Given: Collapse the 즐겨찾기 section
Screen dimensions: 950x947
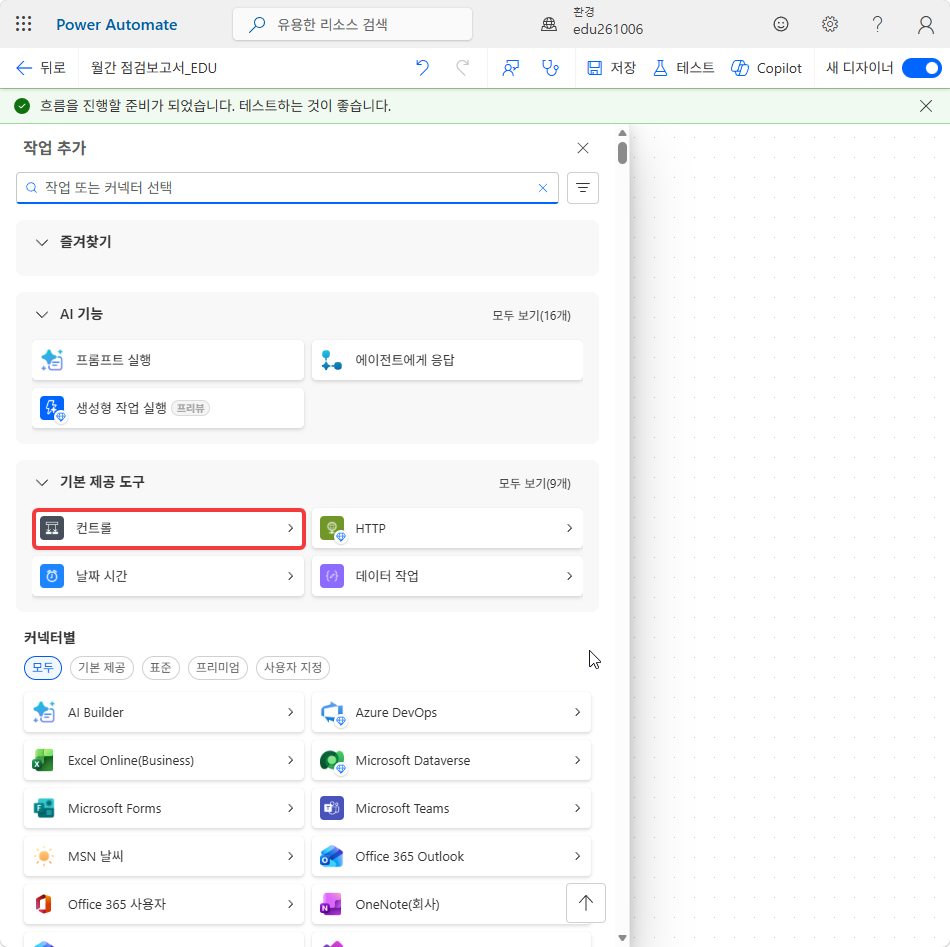Looking at the screenshot, I should (x=42, y=242).
